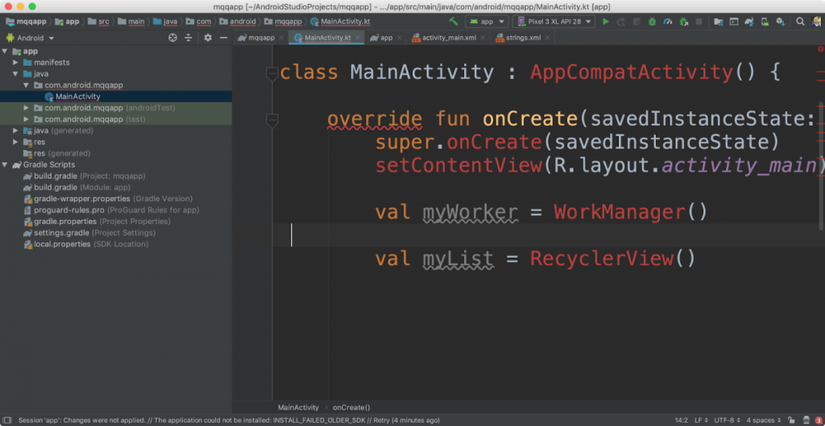Expand the manifests folder in project tree
Viewport: 825px width, 426px height.
click(x=16, y=62)
